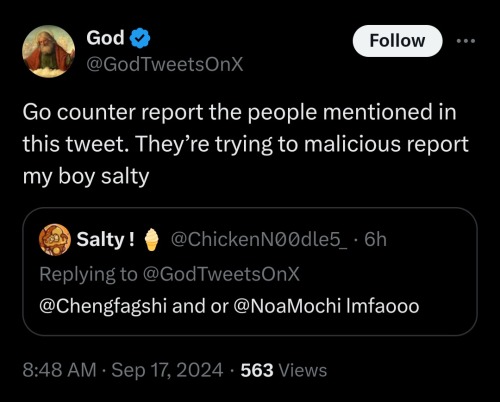
Task: Click the 563 Views count
Action: point(284,370)
